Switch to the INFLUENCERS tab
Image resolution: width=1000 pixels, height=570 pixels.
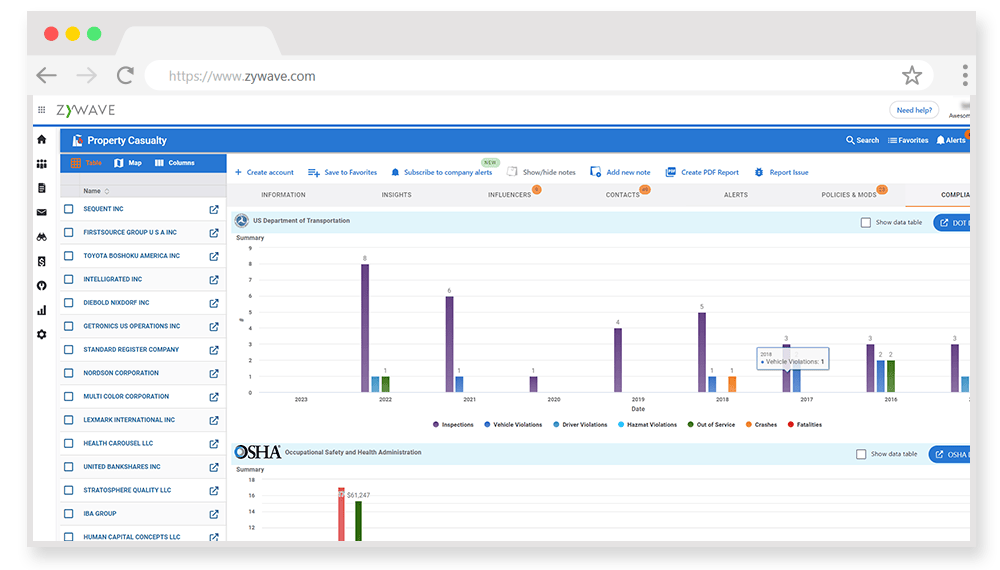click(510, 194)
